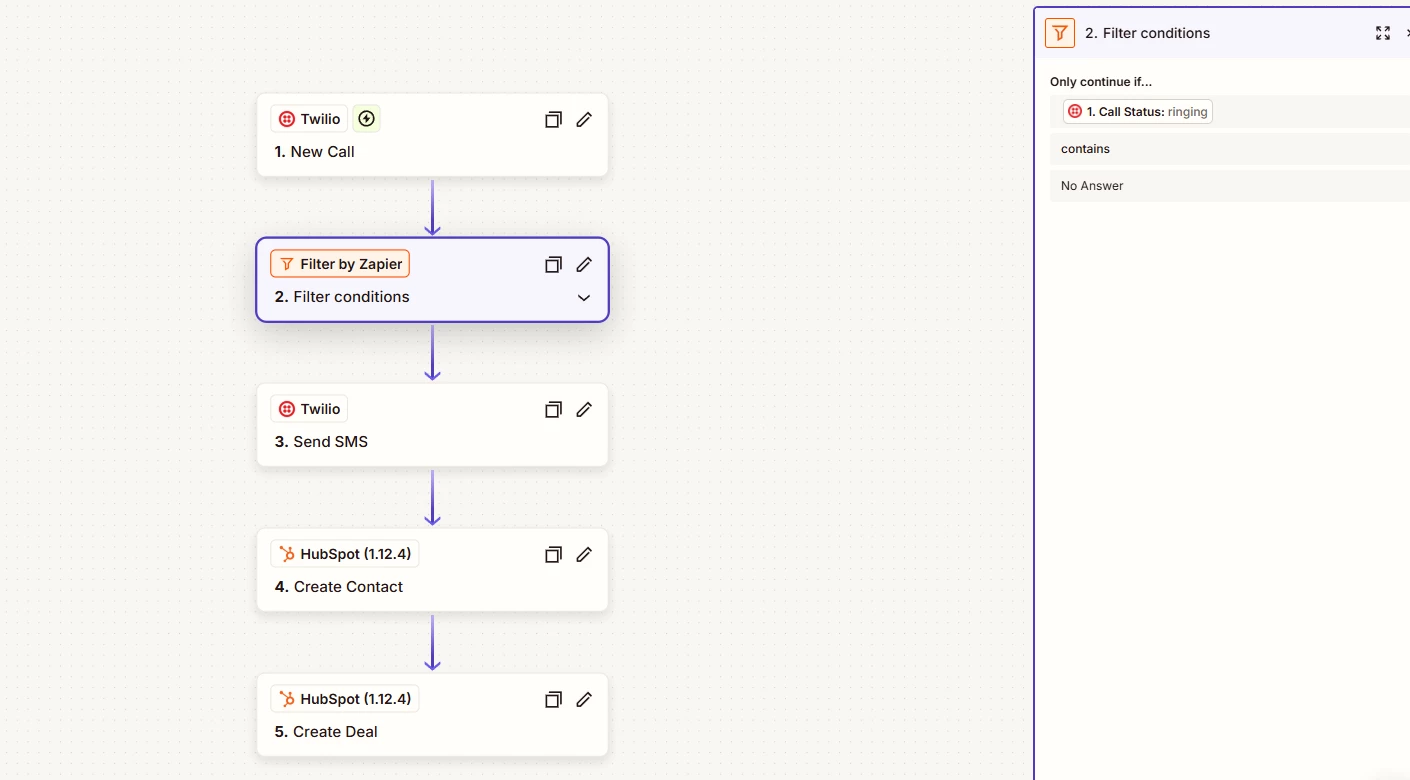Duplicate the Create Contact step
The width and height of the screenshot is (1410, 780).
[553, 555]
